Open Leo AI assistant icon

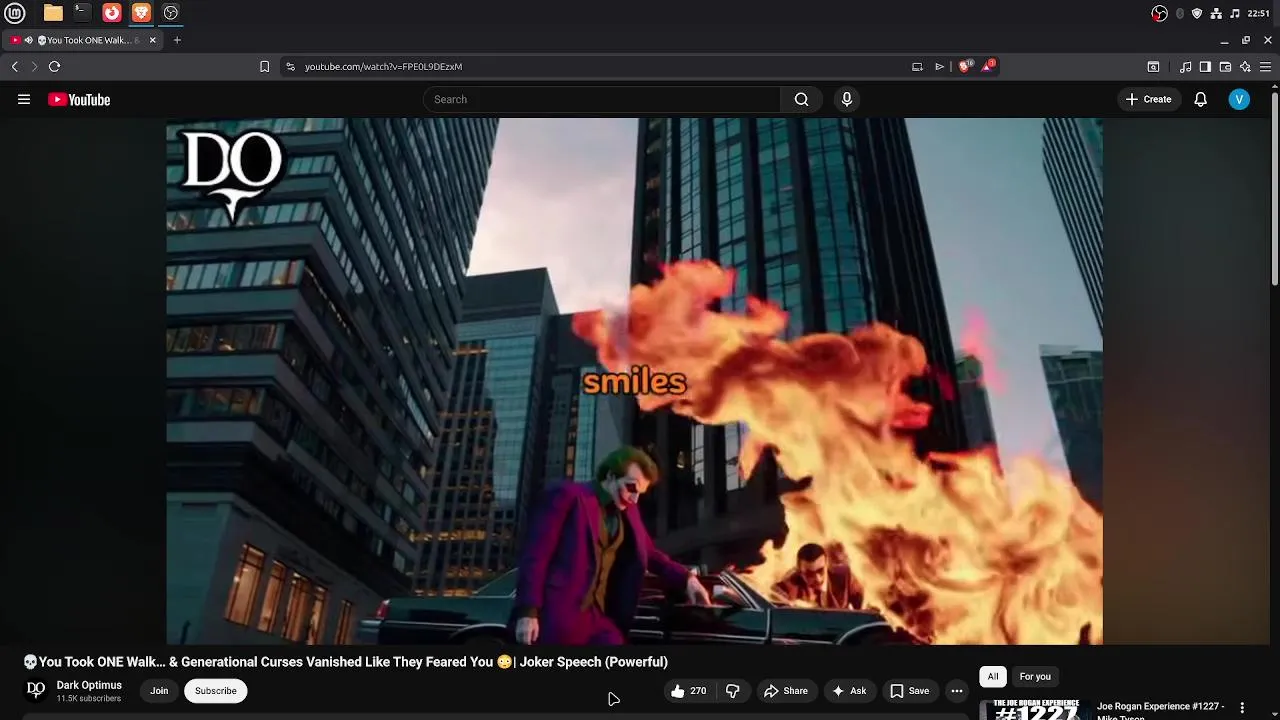1245,66
